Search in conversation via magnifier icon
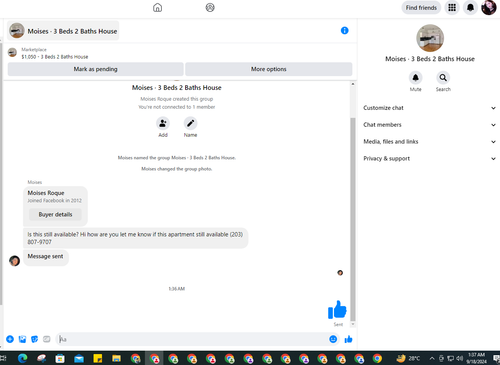 (x=443, y=78)
